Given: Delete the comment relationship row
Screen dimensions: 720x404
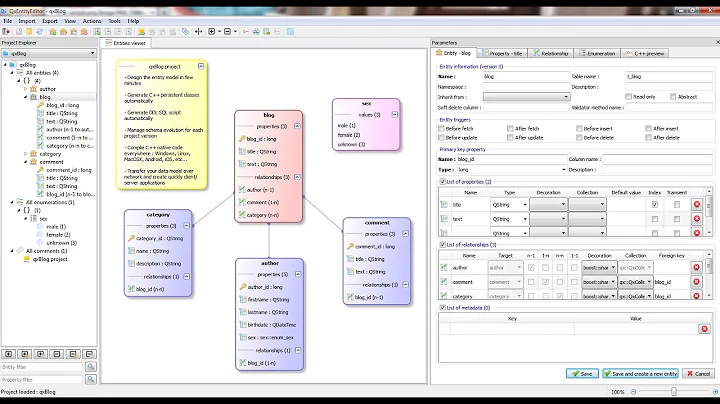Looking at the screenshot, I should [697, 281].
